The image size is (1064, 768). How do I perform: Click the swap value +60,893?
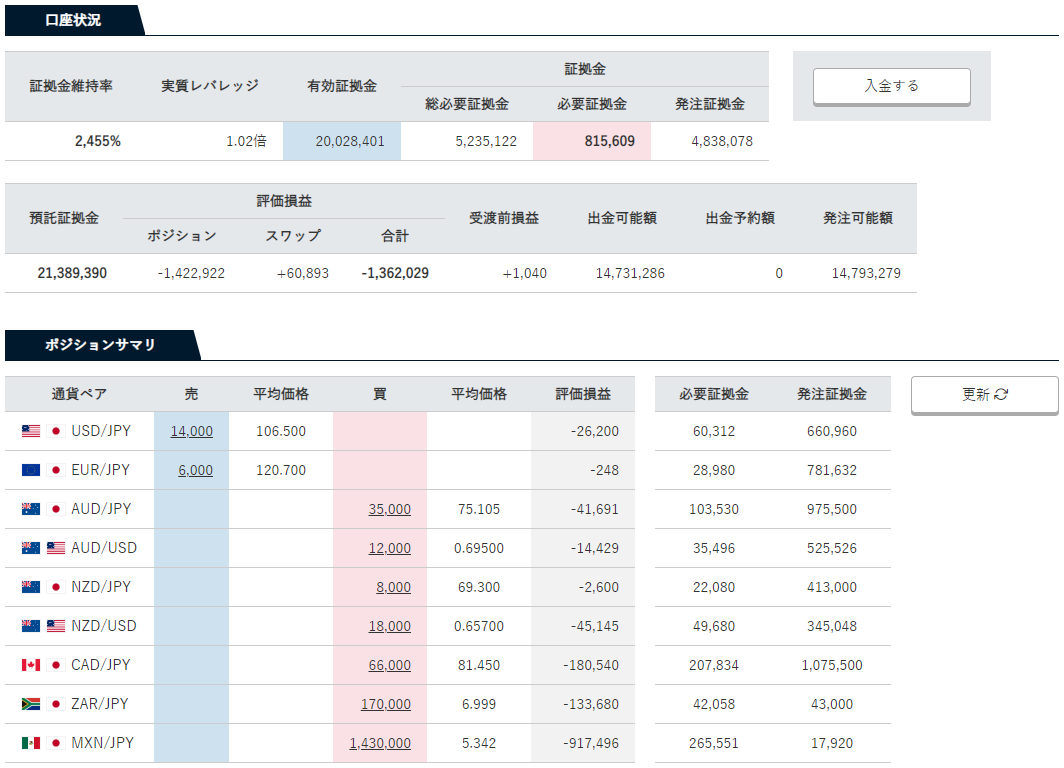pyautogui.click(x=303, y=273)
